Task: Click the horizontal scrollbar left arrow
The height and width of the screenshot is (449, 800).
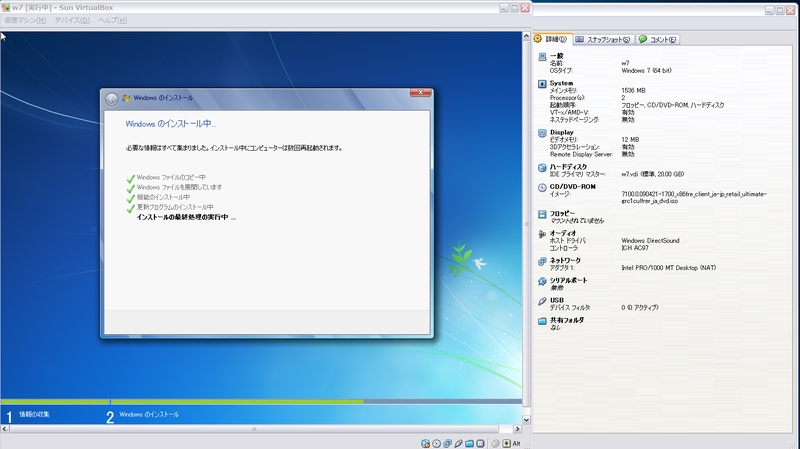Action: 5,429
